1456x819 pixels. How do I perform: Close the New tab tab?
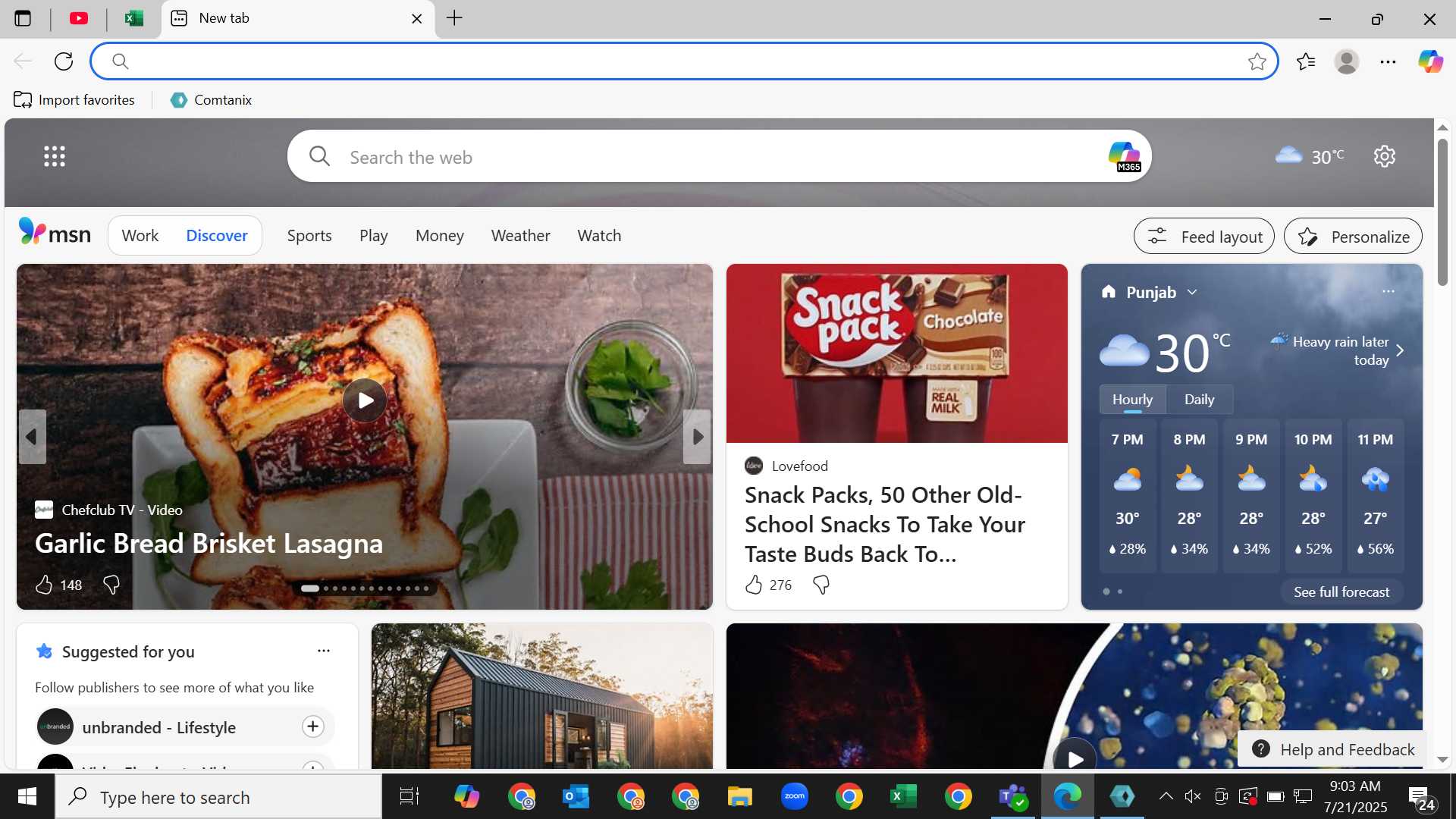tap(416, 19)
